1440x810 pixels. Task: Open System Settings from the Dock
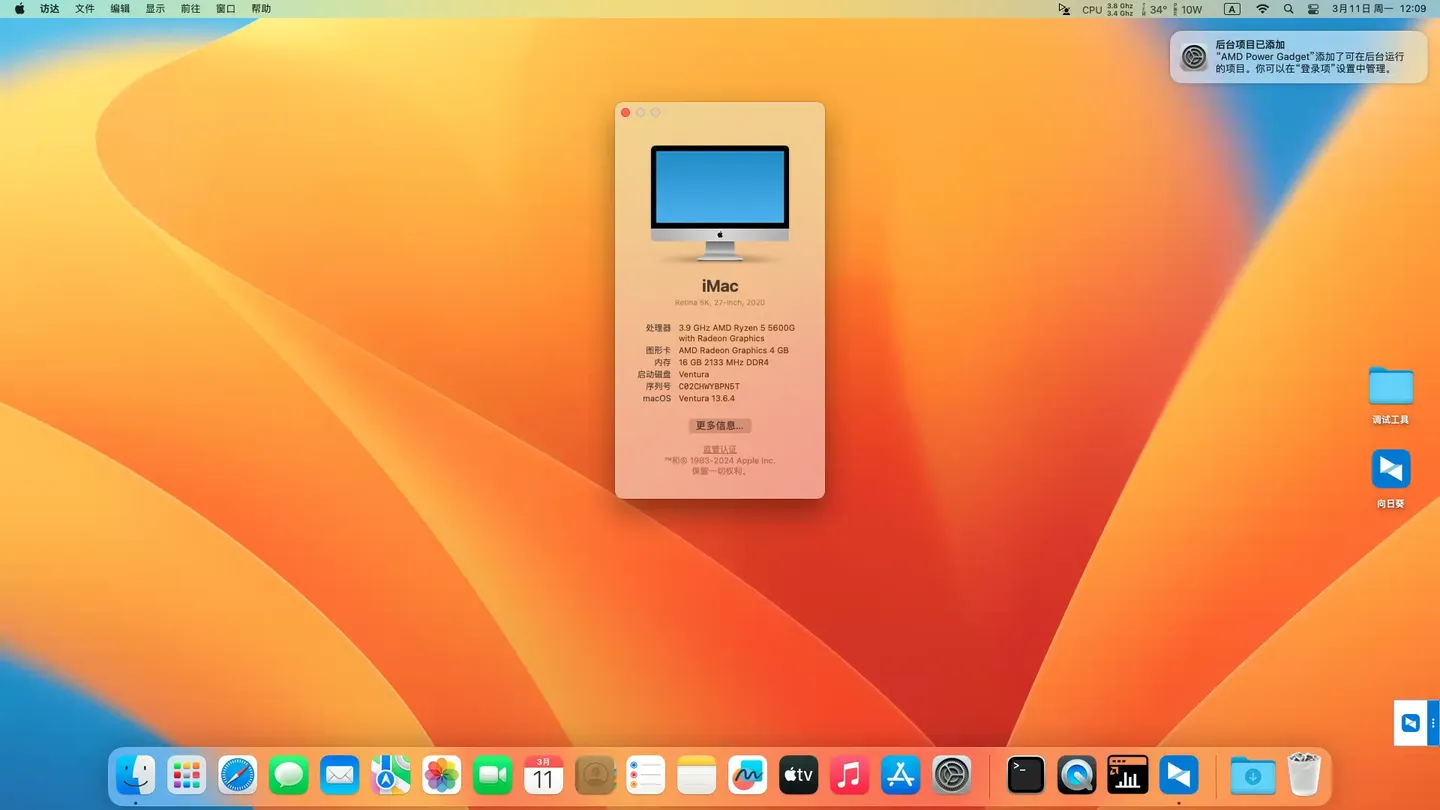pos(950,775)
